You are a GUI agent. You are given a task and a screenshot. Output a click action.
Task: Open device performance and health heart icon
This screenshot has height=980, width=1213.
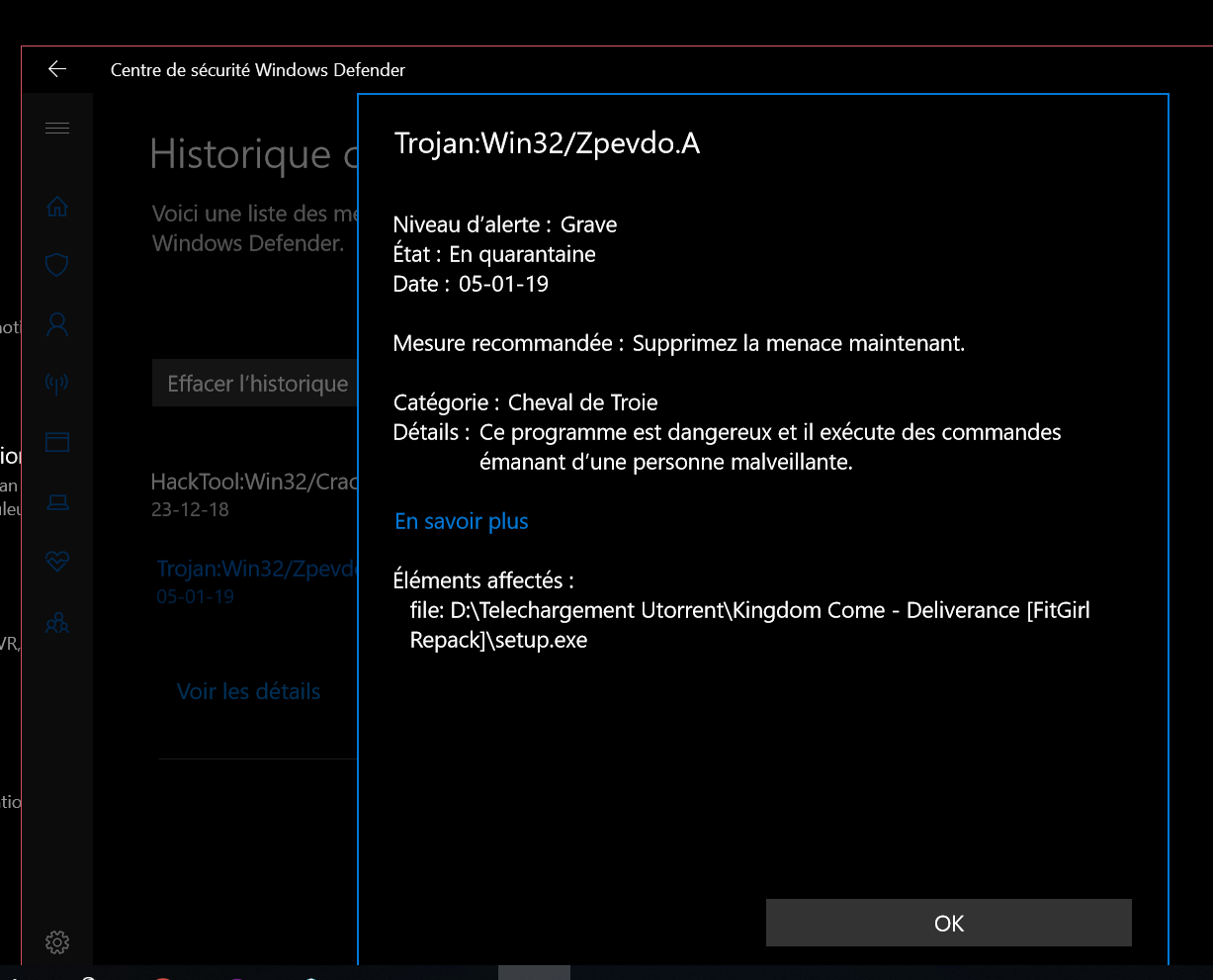click(x=57, y=562)
